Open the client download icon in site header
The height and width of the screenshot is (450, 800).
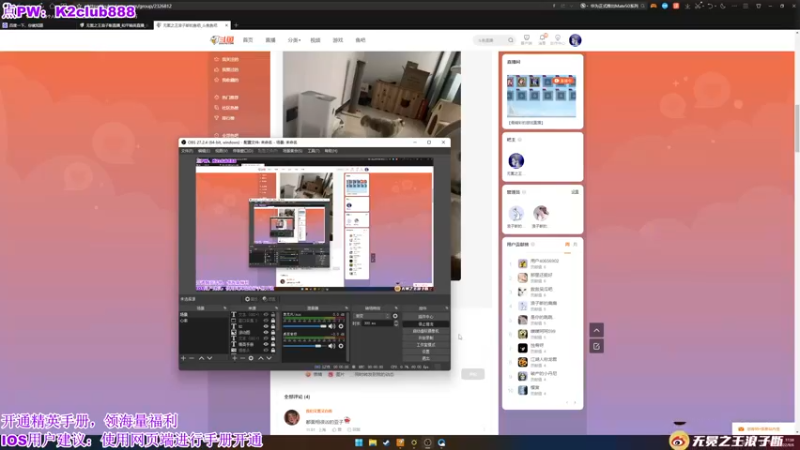(527, 40)
